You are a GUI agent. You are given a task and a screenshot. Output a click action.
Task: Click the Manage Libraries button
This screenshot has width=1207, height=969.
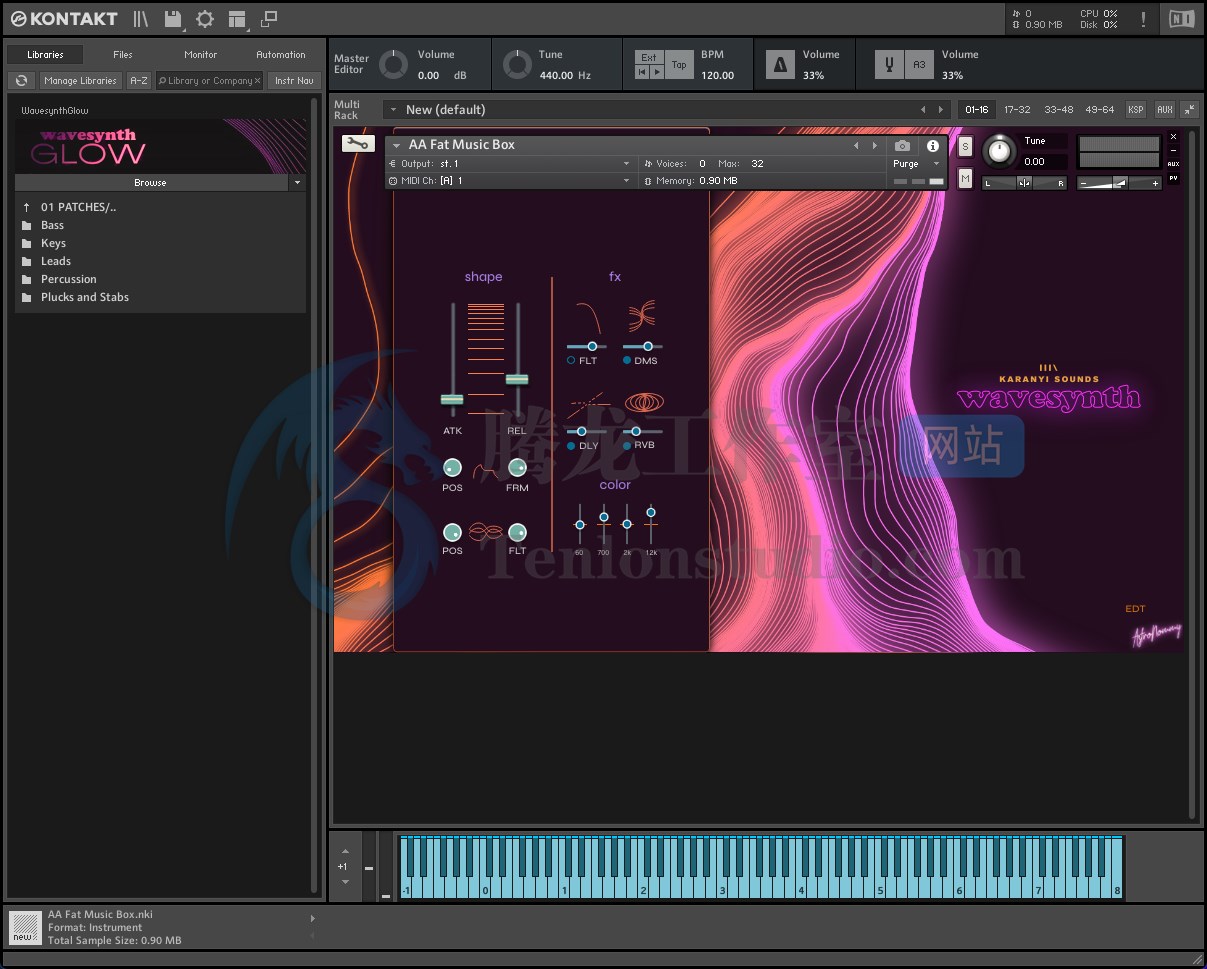point(80,81)
